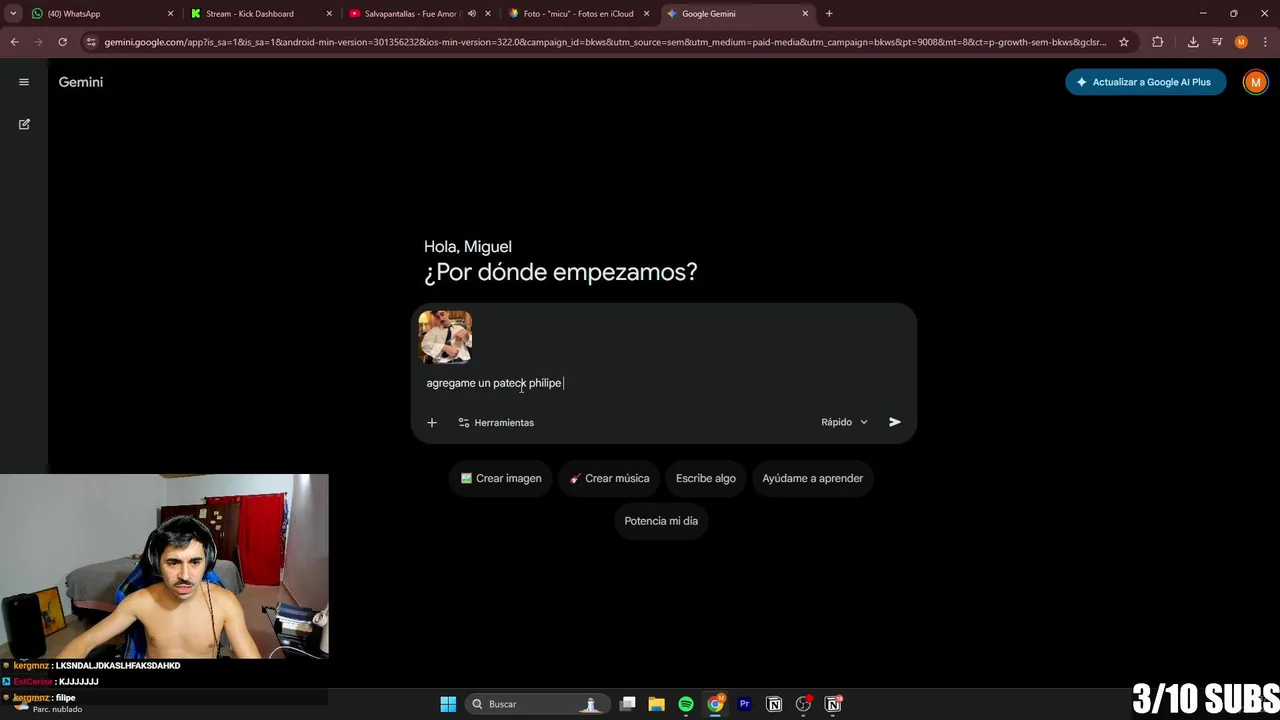1280x720 pixels.
Task: Click the address bar URL
Action: point(605,42)
